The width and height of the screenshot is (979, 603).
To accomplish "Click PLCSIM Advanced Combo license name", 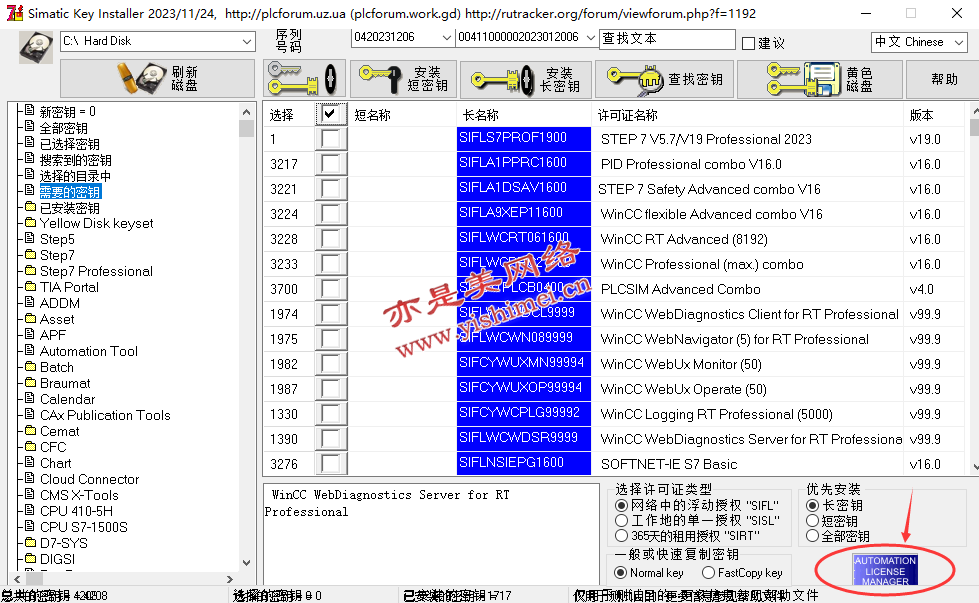I will point(681,290).
